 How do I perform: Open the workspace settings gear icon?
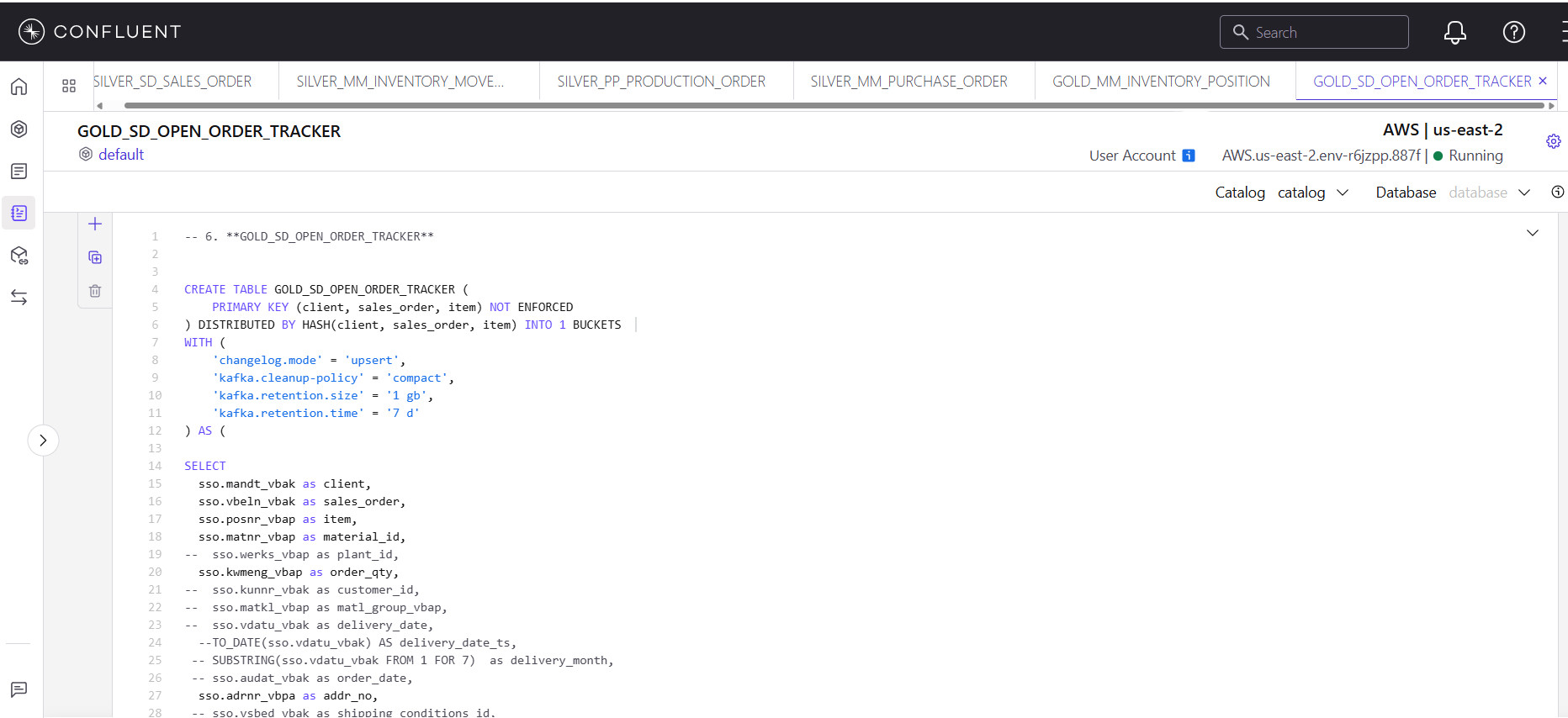(1553, 141)
